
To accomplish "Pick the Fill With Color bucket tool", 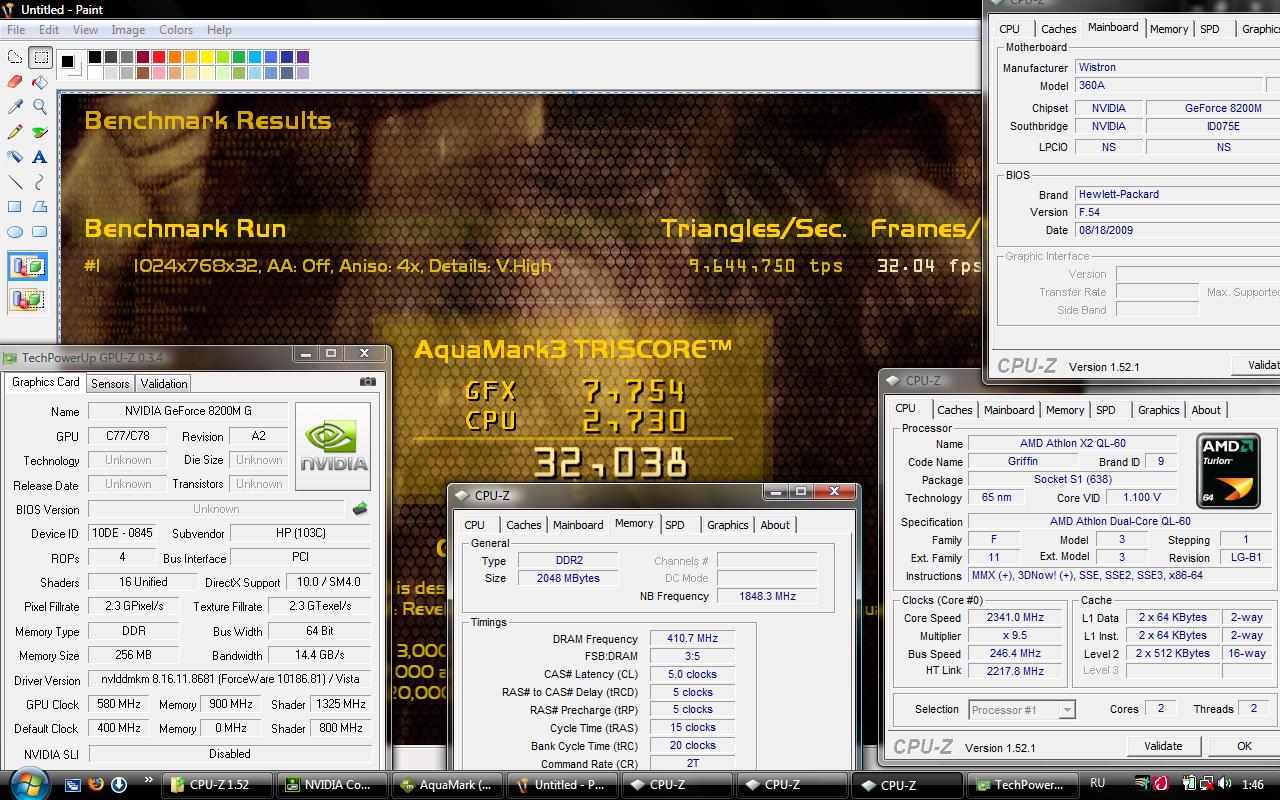I will point(40,82).
